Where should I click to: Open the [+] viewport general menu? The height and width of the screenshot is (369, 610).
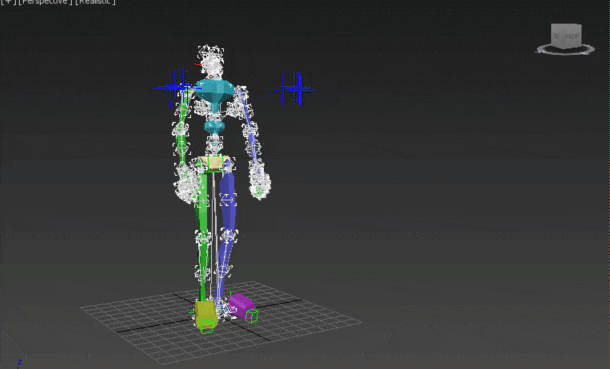(8, 2)
